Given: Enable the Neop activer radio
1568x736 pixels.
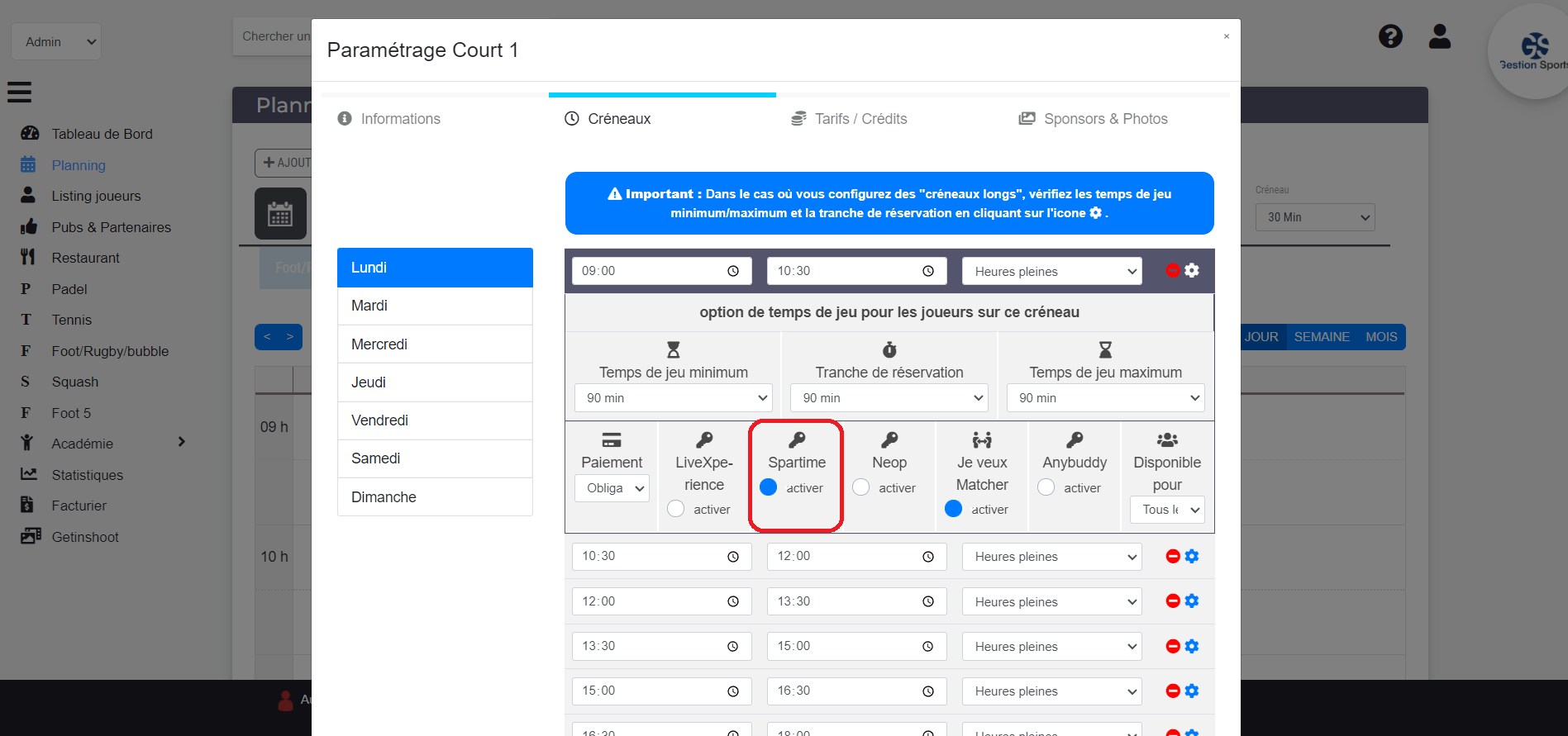Looking at the screenshot, I should (x=860, y=487).
